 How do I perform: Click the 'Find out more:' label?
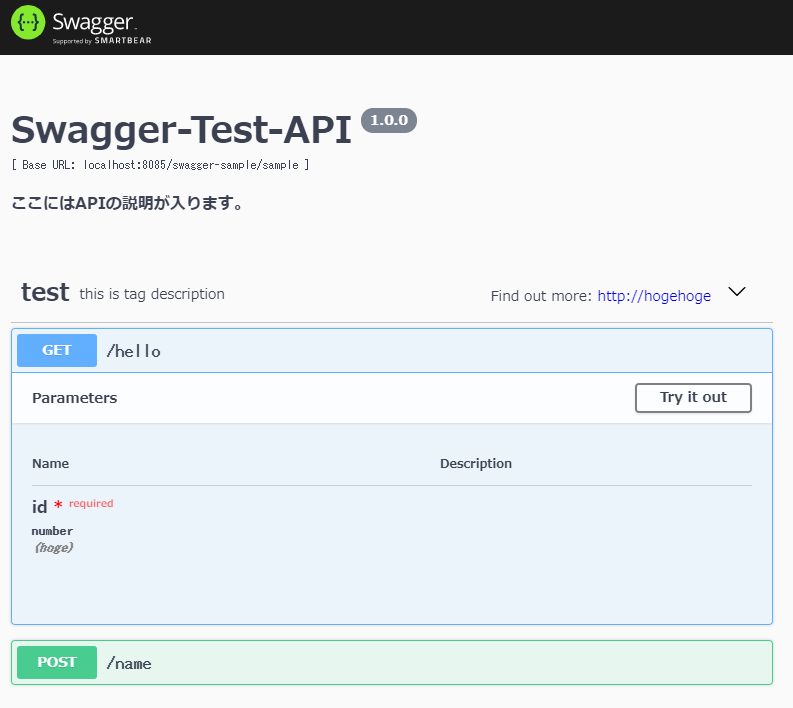pyautogui.click(x=541, y=296)
